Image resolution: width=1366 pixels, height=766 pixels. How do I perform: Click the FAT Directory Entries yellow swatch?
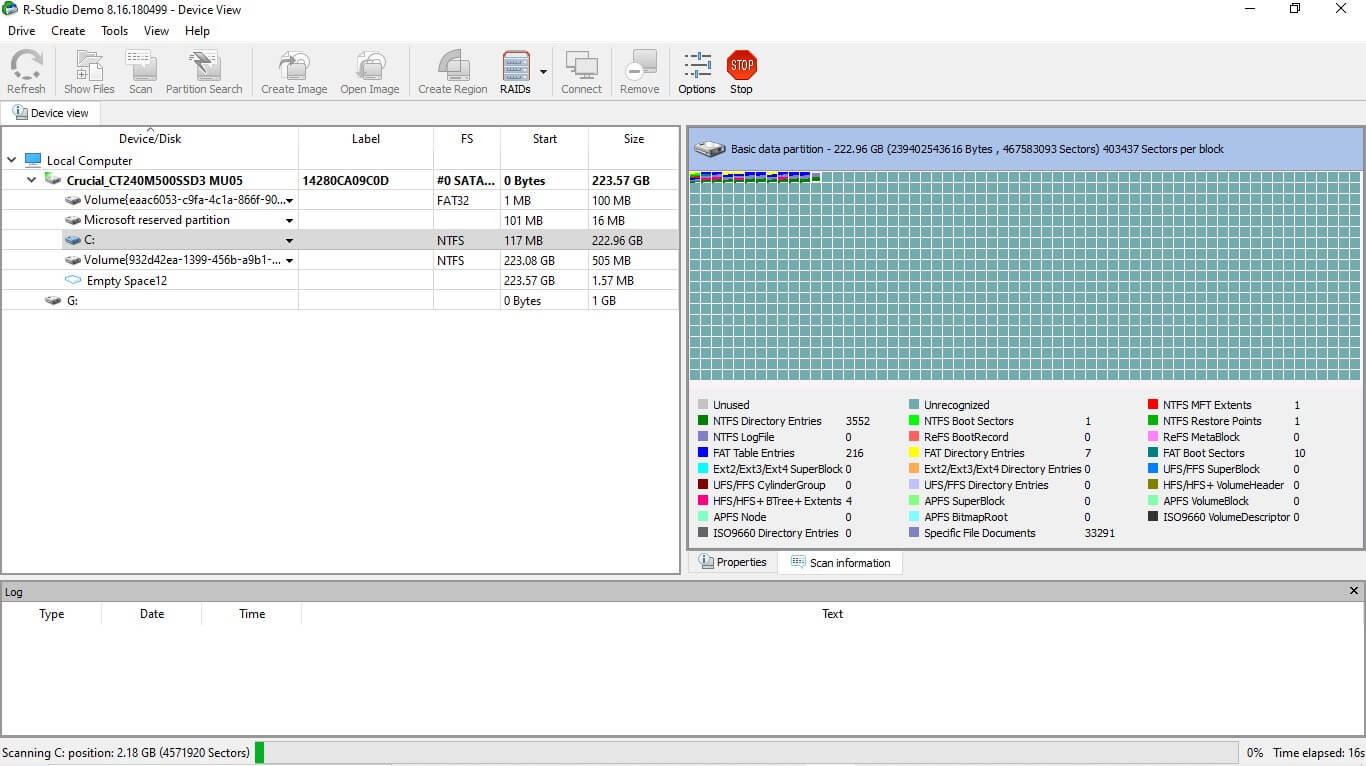click(x=914, y=453)
